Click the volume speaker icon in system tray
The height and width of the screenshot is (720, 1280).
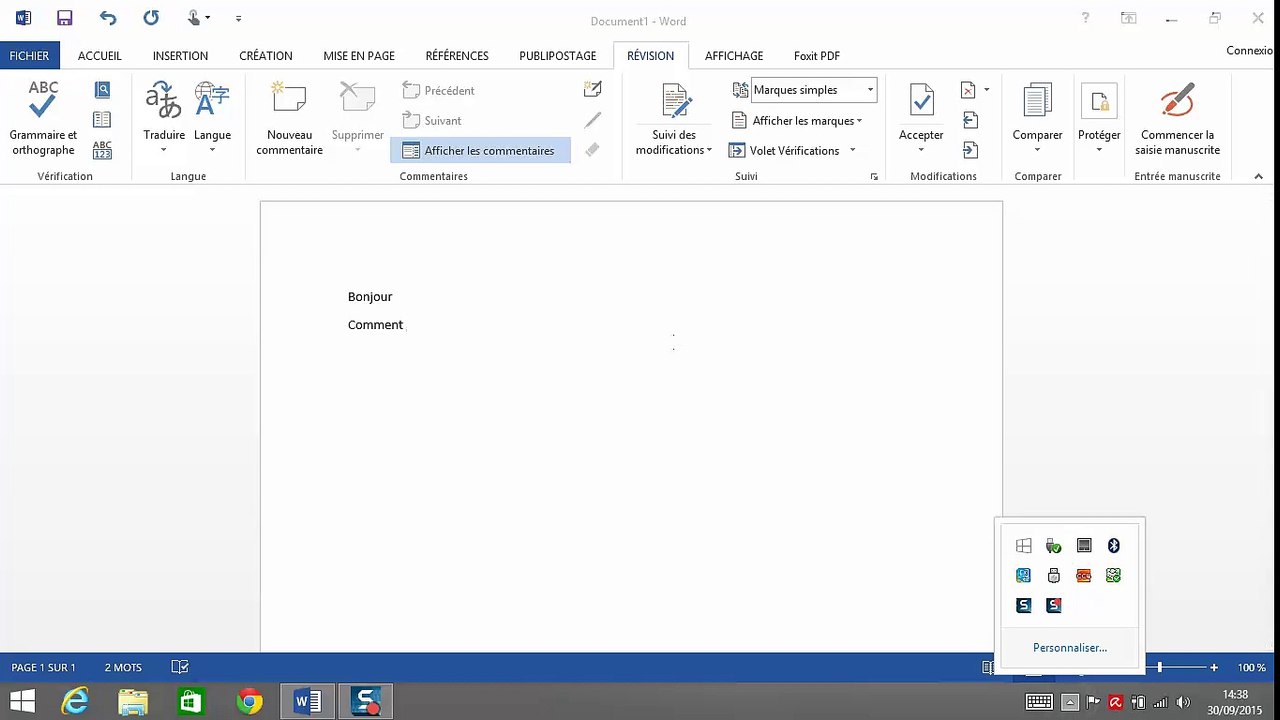(1184, 702)
